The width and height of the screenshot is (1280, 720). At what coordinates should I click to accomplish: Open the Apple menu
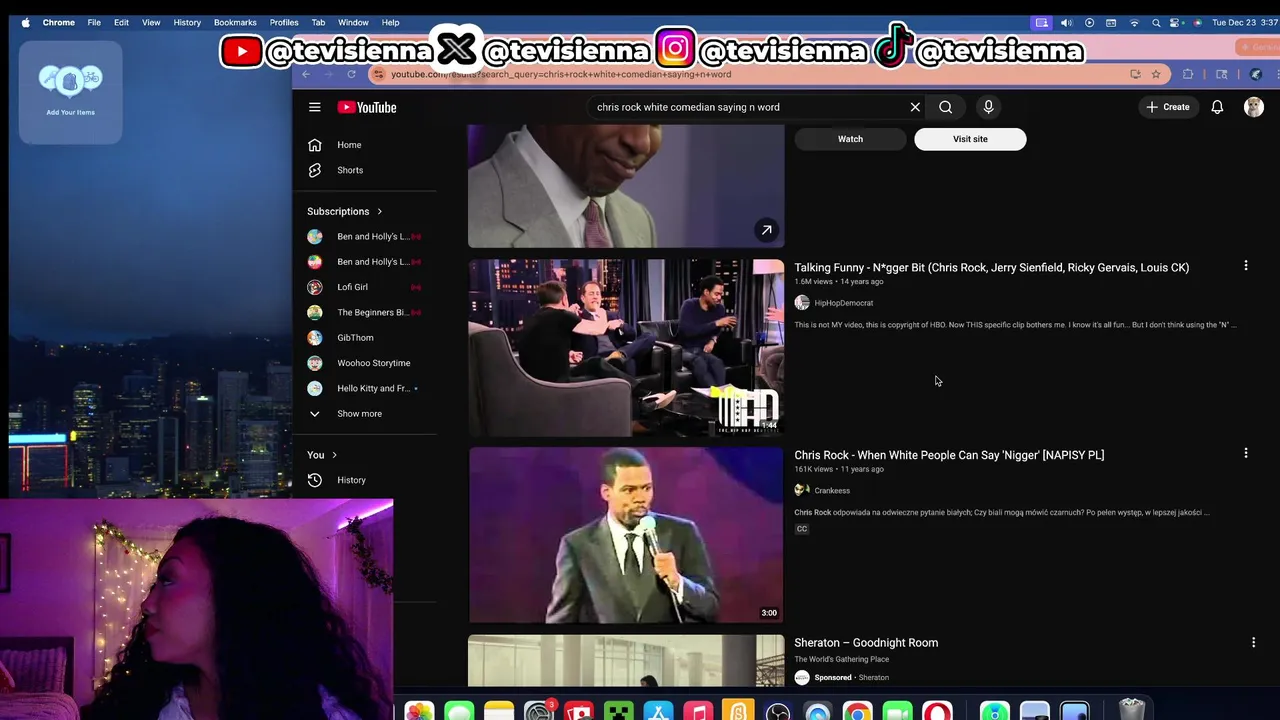[x=26, y=22]
